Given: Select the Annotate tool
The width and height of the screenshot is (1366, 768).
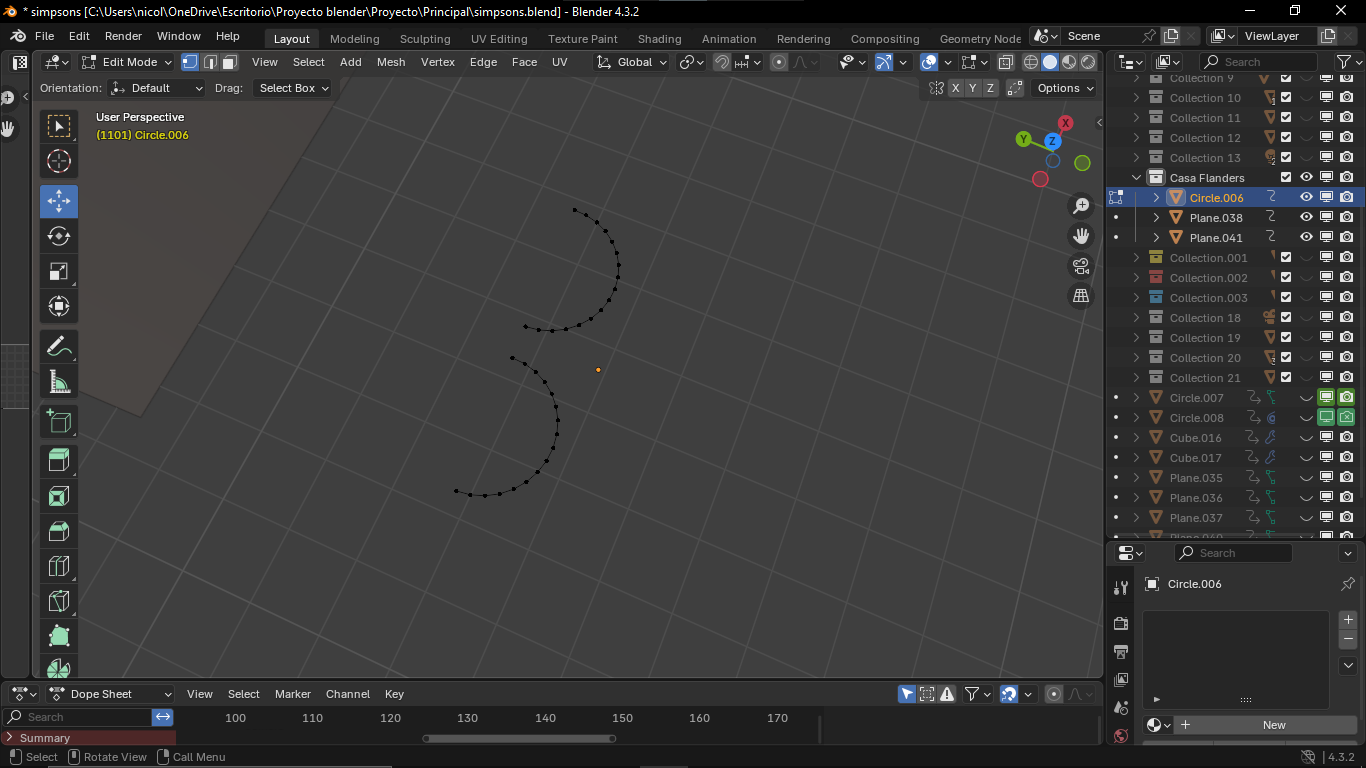Looking at the screenshot, I should 59,346.
